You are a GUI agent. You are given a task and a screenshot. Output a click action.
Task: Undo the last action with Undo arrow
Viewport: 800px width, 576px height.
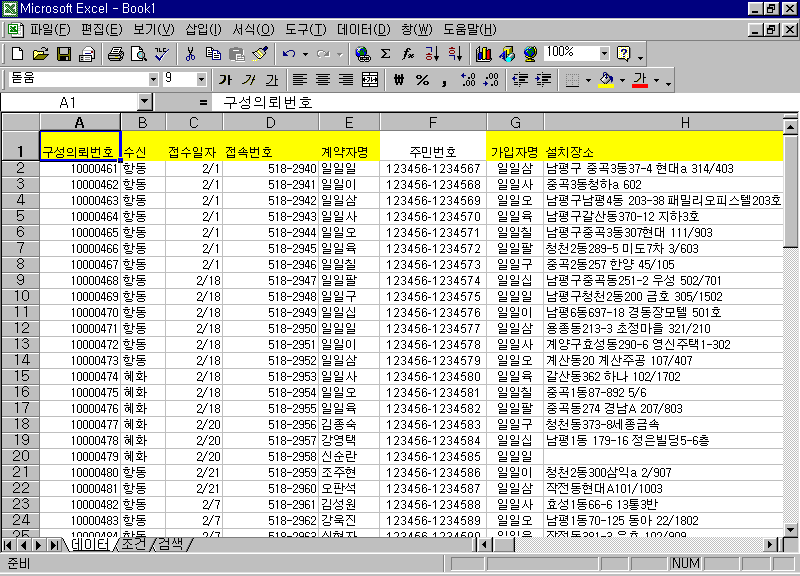[289, 54]
